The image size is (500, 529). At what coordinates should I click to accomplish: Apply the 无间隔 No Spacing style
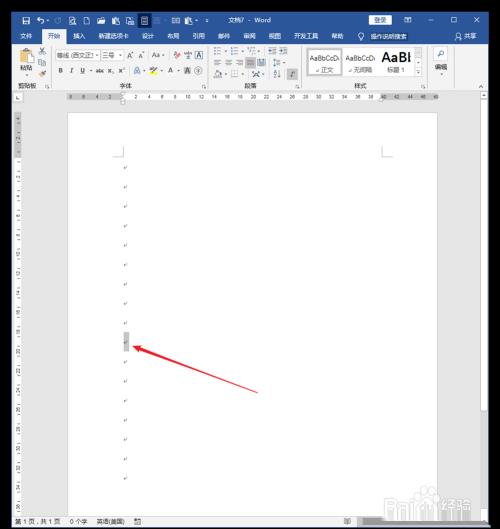pos(360,62)
